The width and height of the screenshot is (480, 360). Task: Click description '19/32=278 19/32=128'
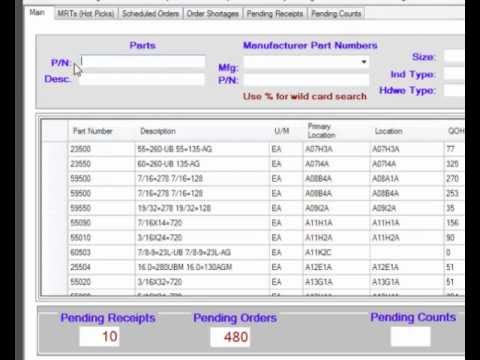pos(202,208)
